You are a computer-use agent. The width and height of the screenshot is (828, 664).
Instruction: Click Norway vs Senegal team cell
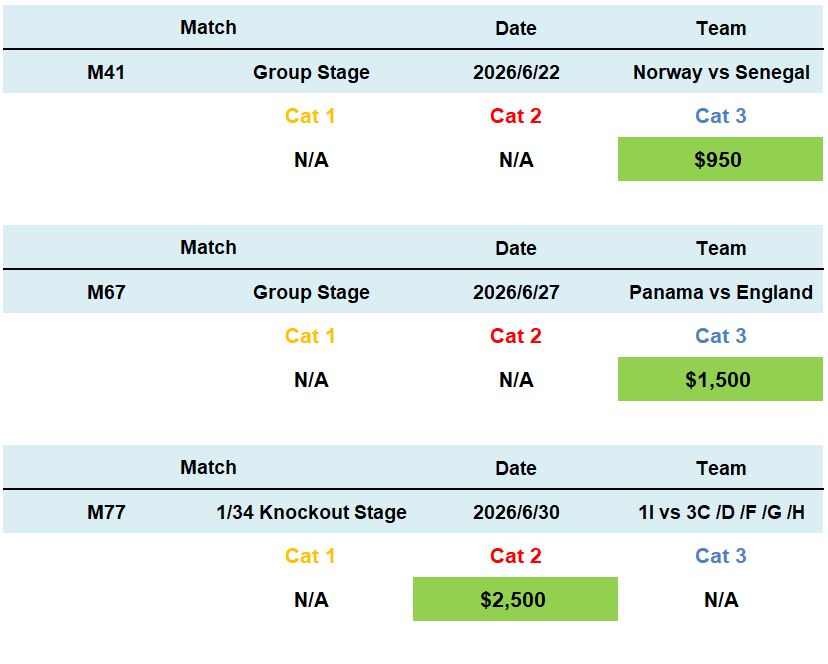721,72
